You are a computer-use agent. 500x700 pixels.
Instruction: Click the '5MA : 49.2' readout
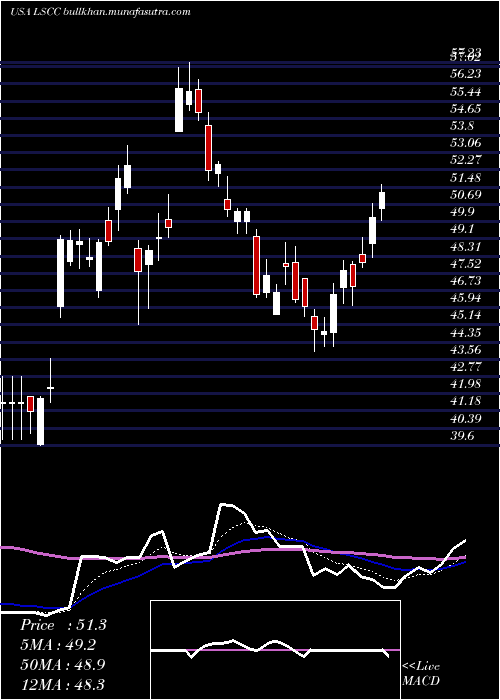[58, 645]
